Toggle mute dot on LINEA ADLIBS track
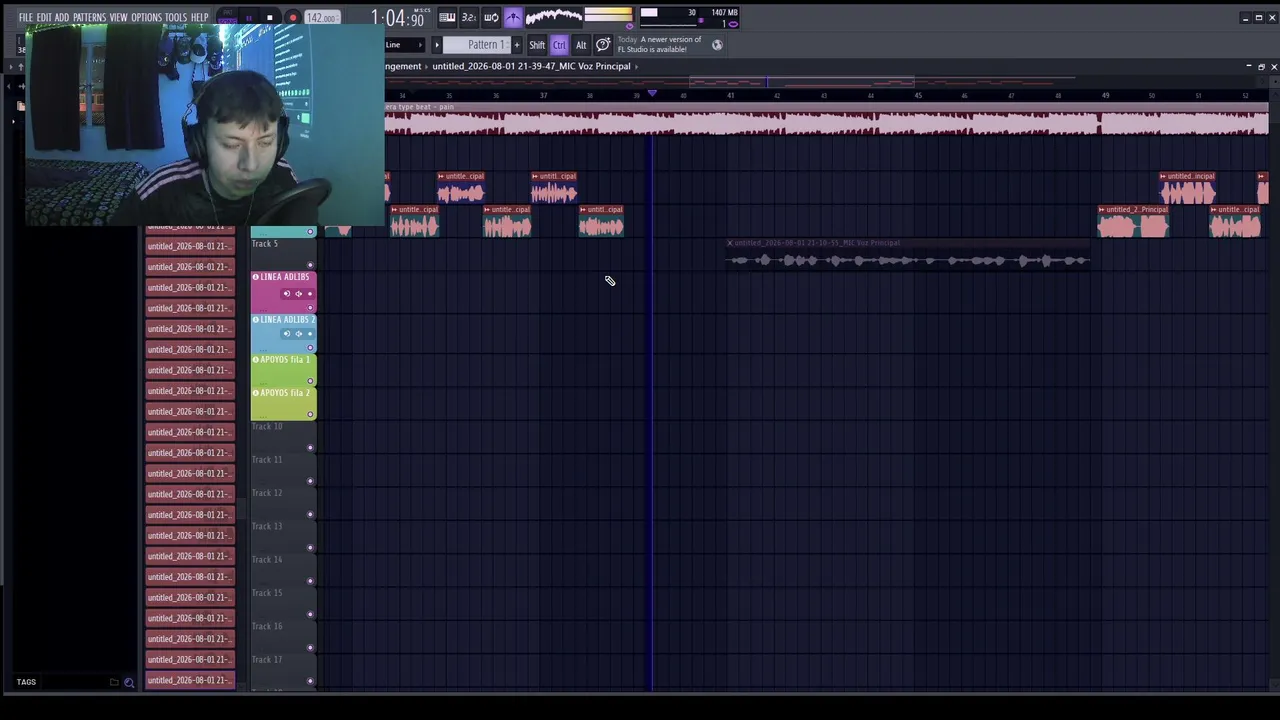The image size is (1280, 720). [310, 307]
